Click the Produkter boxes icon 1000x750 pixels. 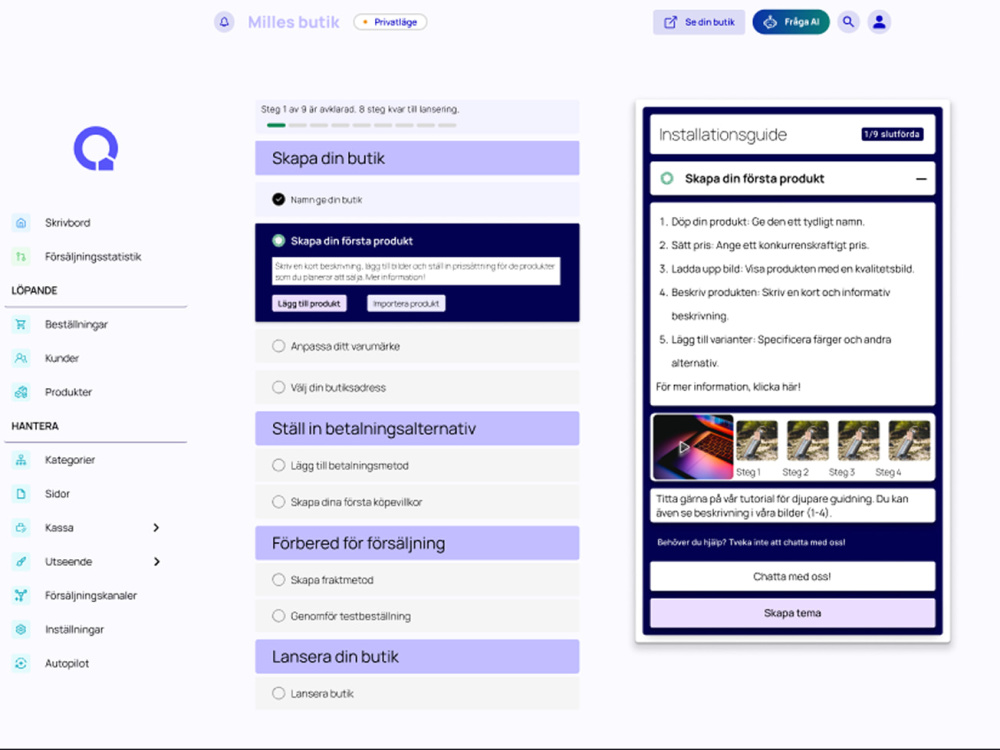tap(21, 392)
